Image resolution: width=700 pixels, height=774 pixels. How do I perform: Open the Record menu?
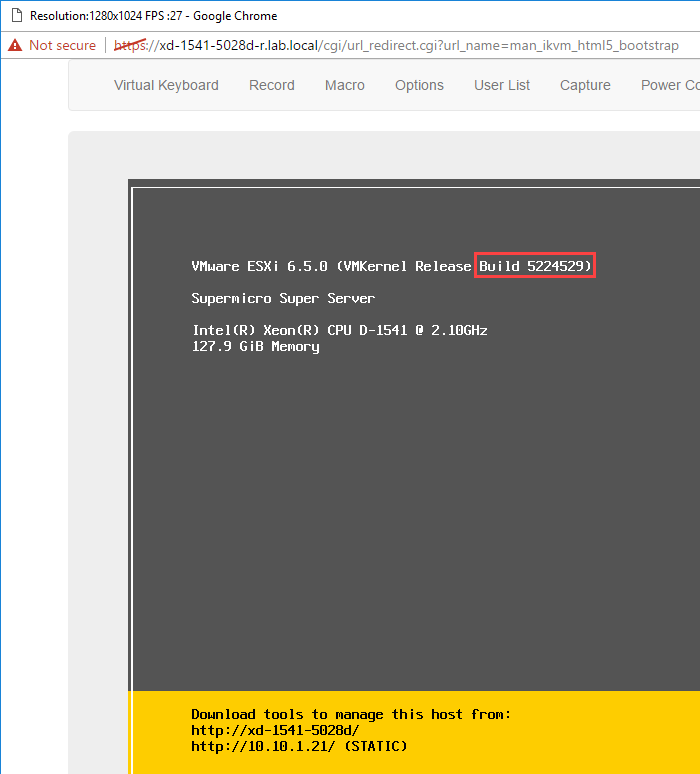click(x=272, y=85)
